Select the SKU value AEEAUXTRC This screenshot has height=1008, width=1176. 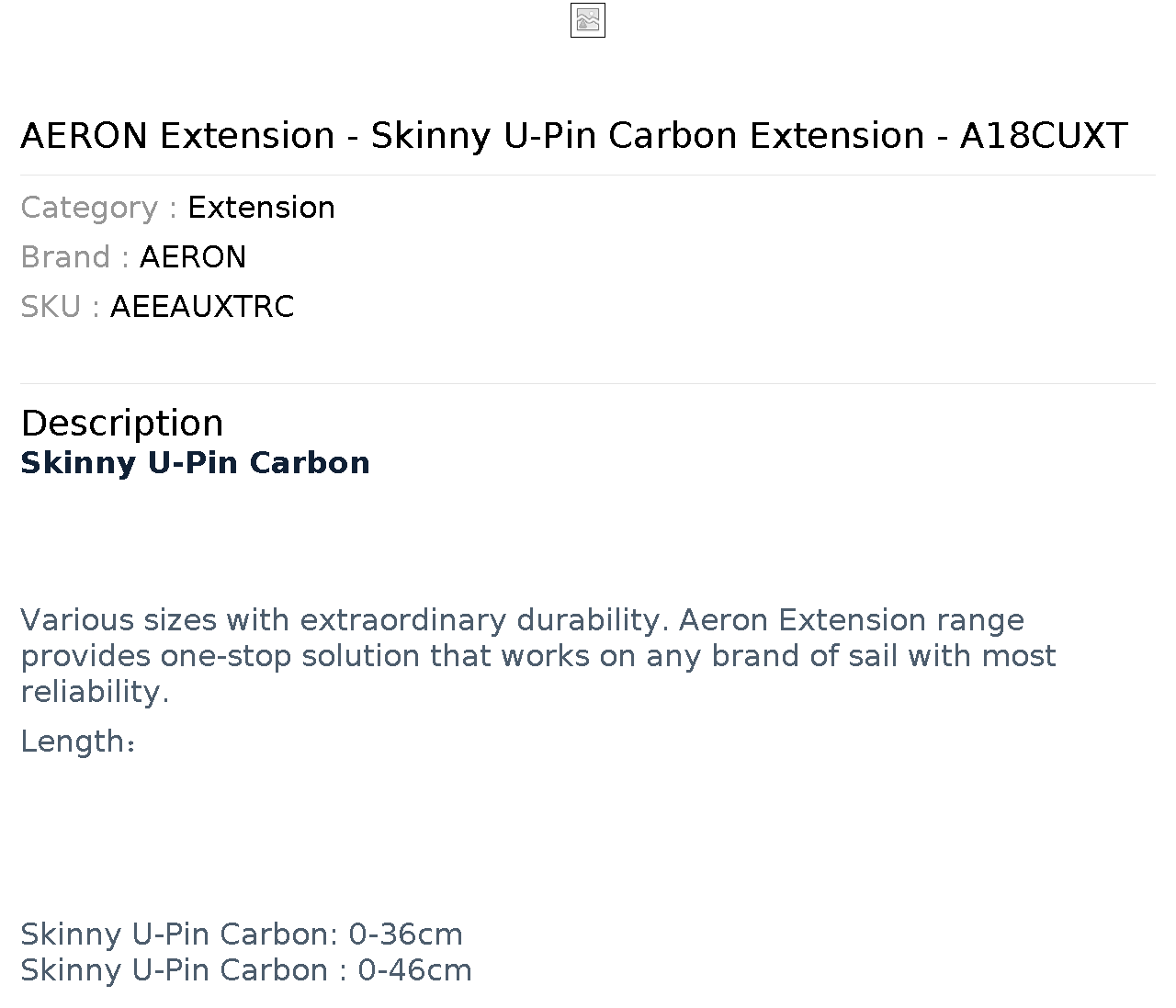[202, 307]
